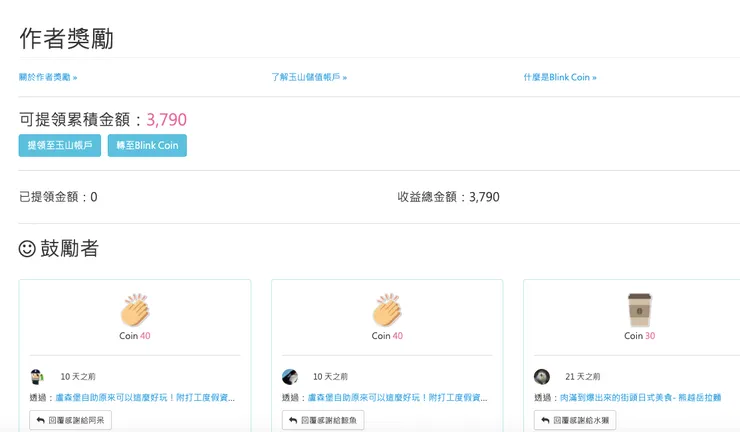Click the Coin 40 label in second card
The image size is (740, 432).
[x=387, y=336]
